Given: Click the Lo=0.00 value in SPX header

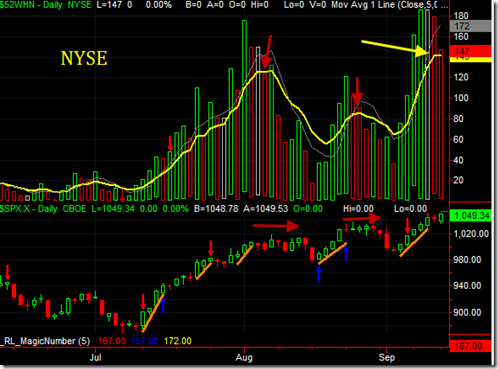Looking at the screenshot, I should point(410,209).
